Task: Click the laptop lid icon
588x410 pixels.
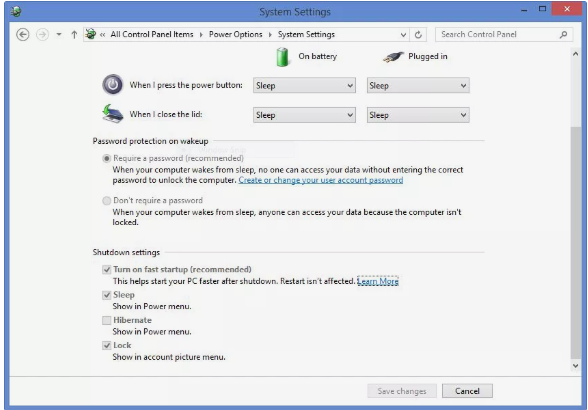Action: point(112,114)
